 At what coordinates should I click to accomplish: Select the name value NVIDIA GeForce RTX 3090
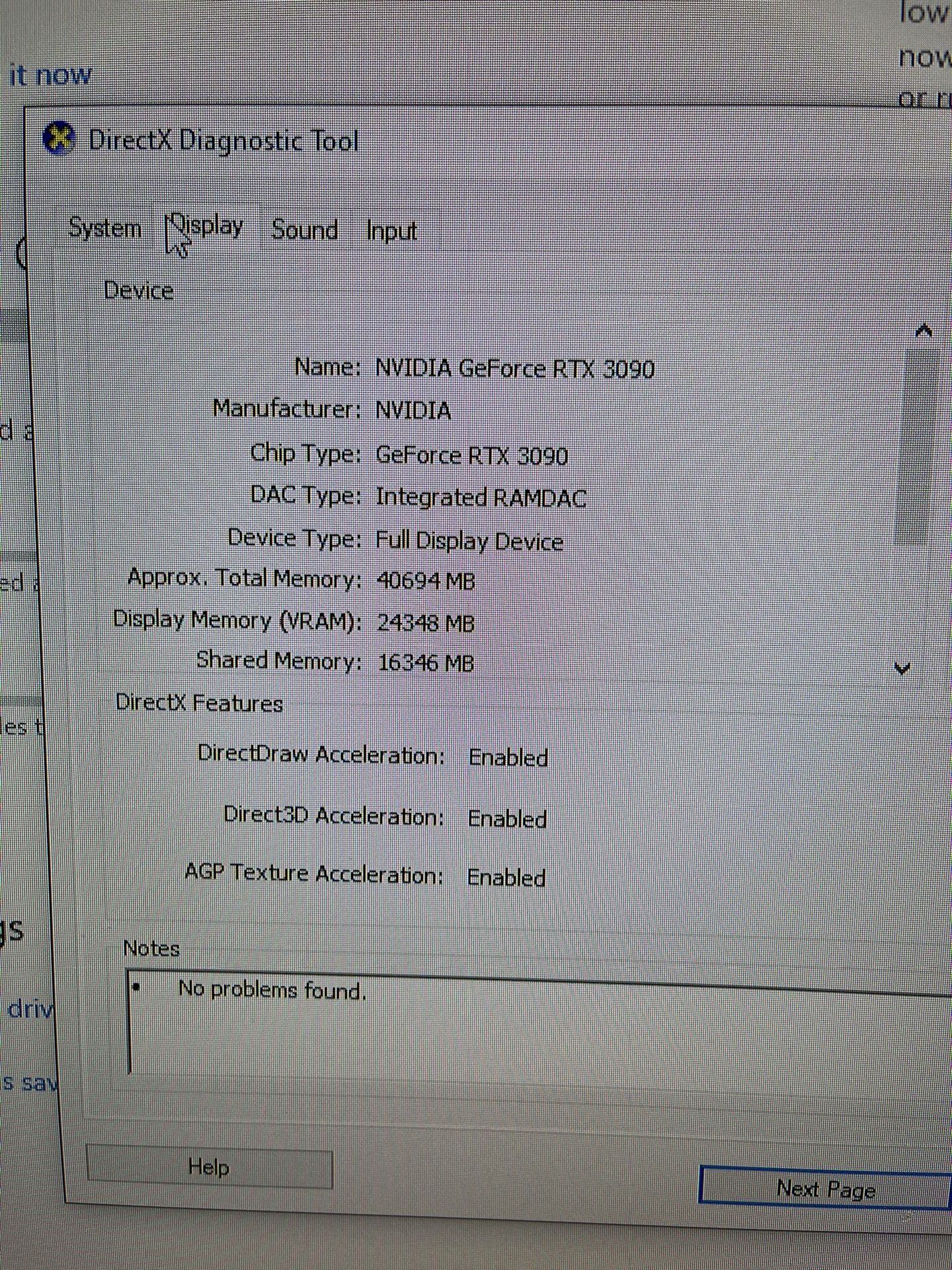(x=514, y=368)
